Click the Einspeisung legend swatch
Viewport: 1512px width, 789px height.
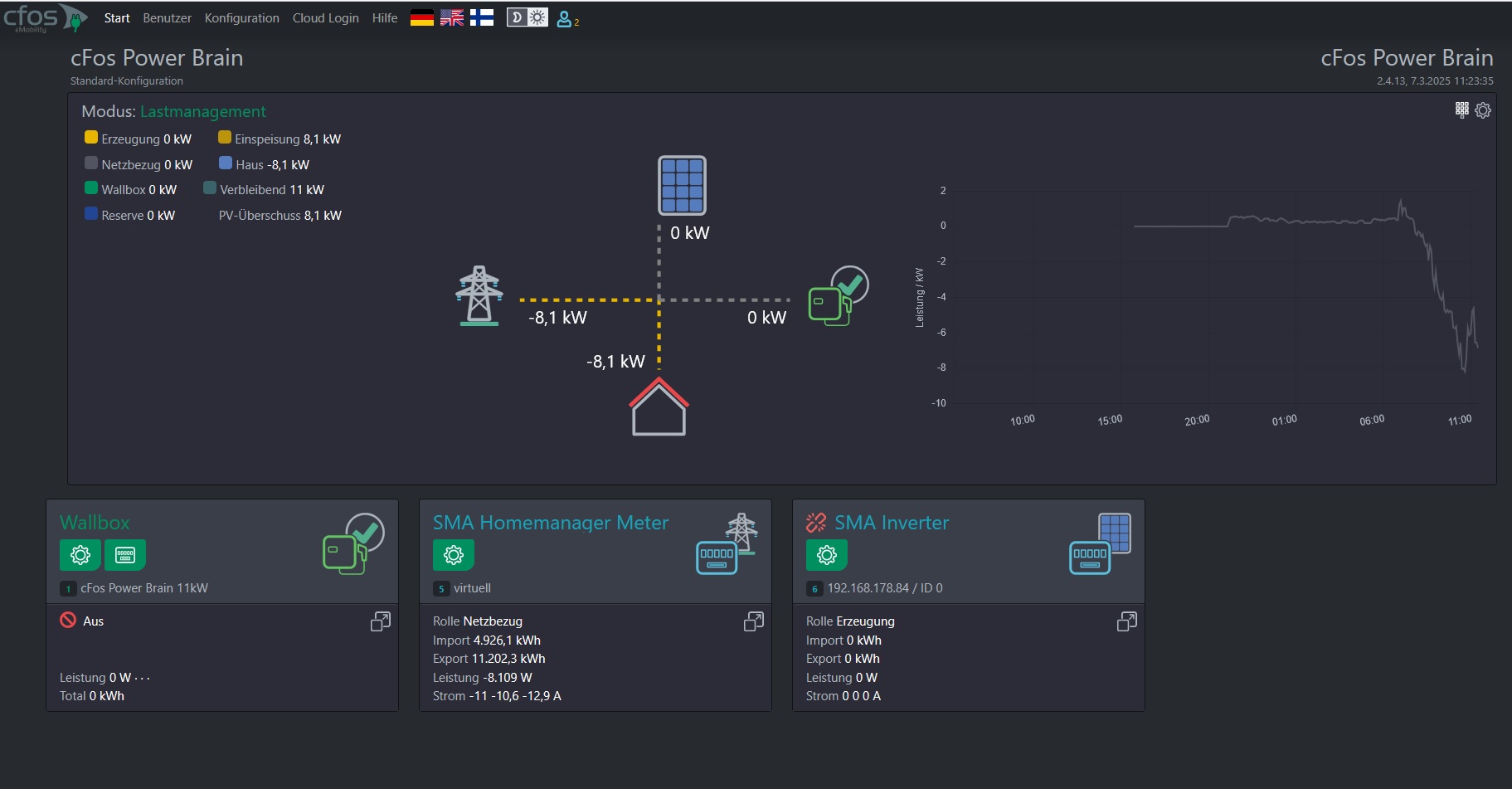[x=225, y=137]
